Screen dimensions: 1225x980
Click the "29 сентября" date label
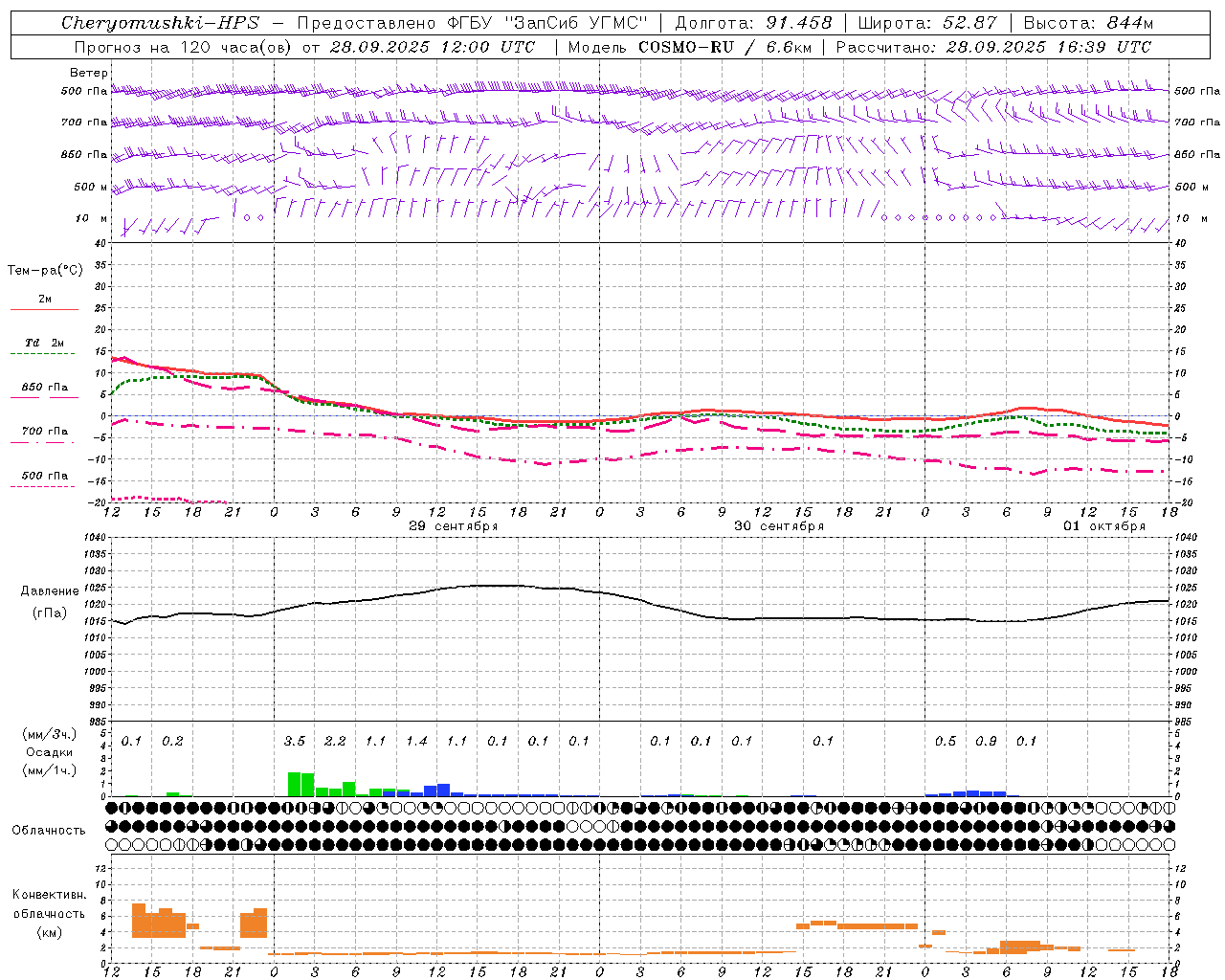click(454, 526)
